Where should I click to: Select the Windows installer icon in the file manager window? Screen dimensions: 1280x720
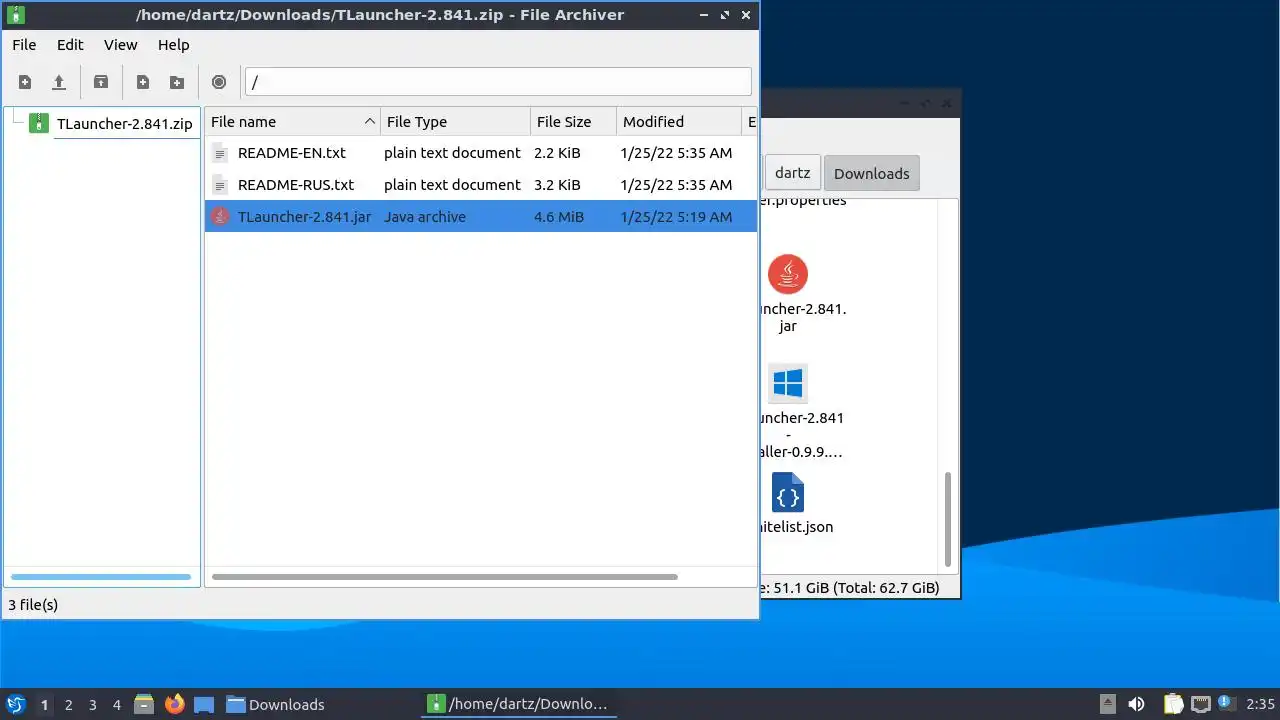coord(788,383)
